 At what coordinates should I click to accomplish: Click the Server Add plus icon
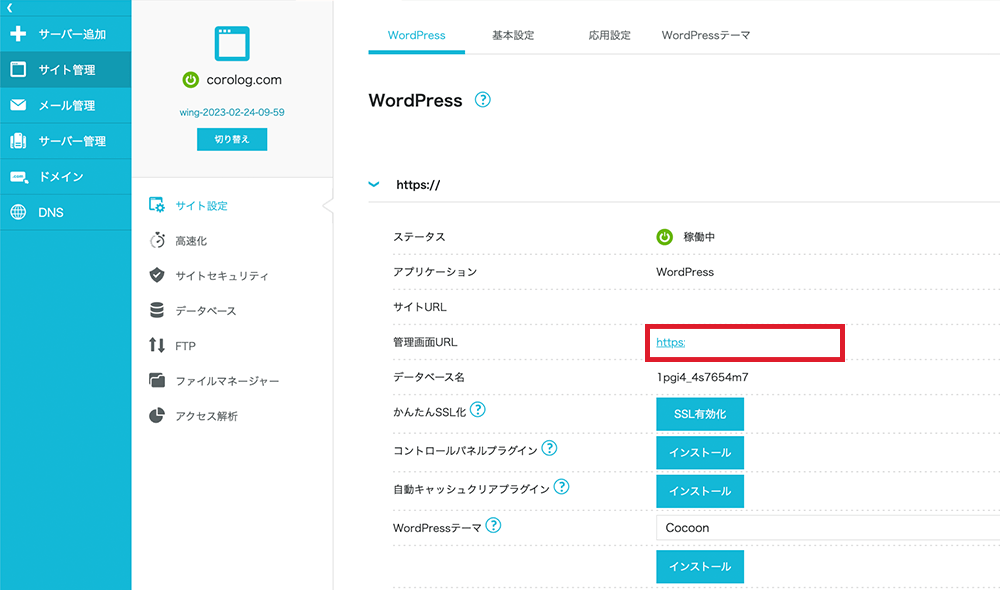click(18, 34)
